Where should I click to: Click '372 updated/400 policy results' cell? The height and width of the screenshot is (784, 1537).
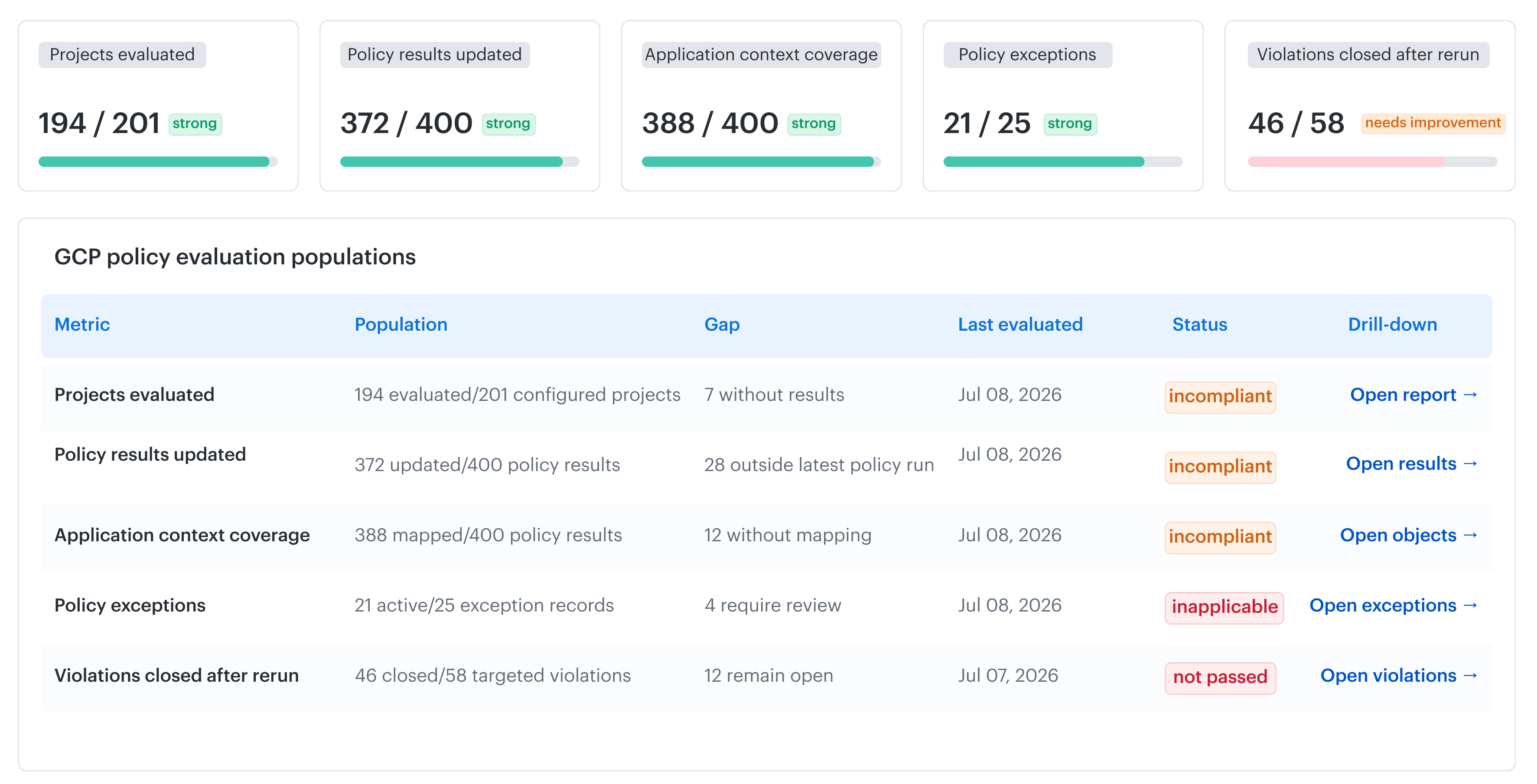(488, 465)
